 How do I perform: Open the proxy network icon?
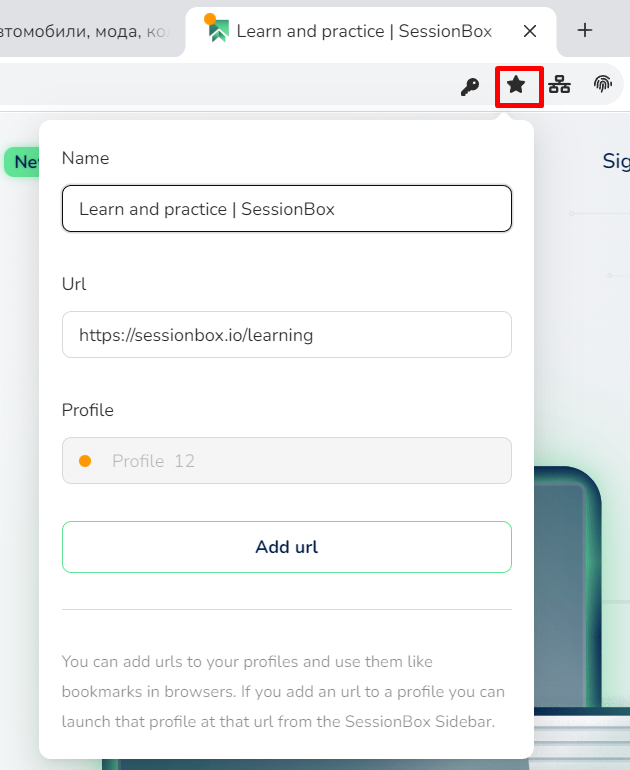559,84
